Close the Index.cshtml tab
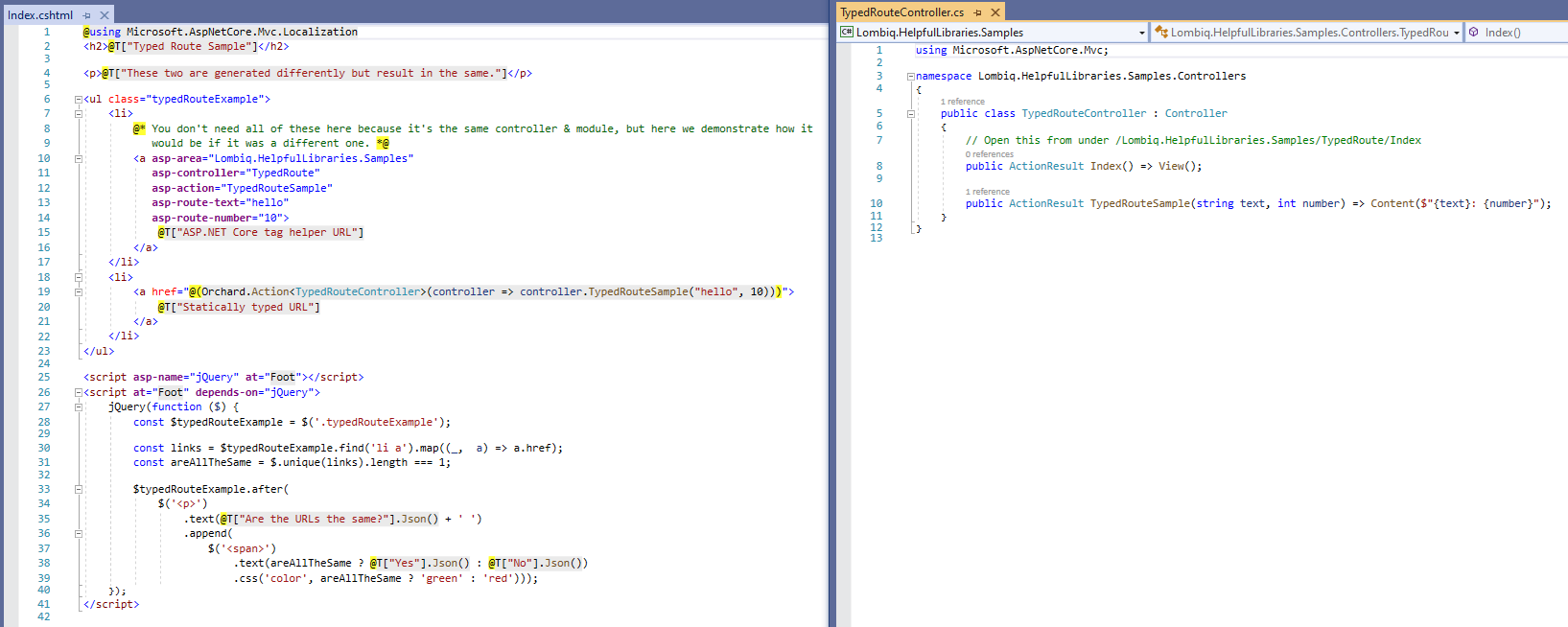Image resolution: width=1568 pixels, height=627 pixels. 105,15
